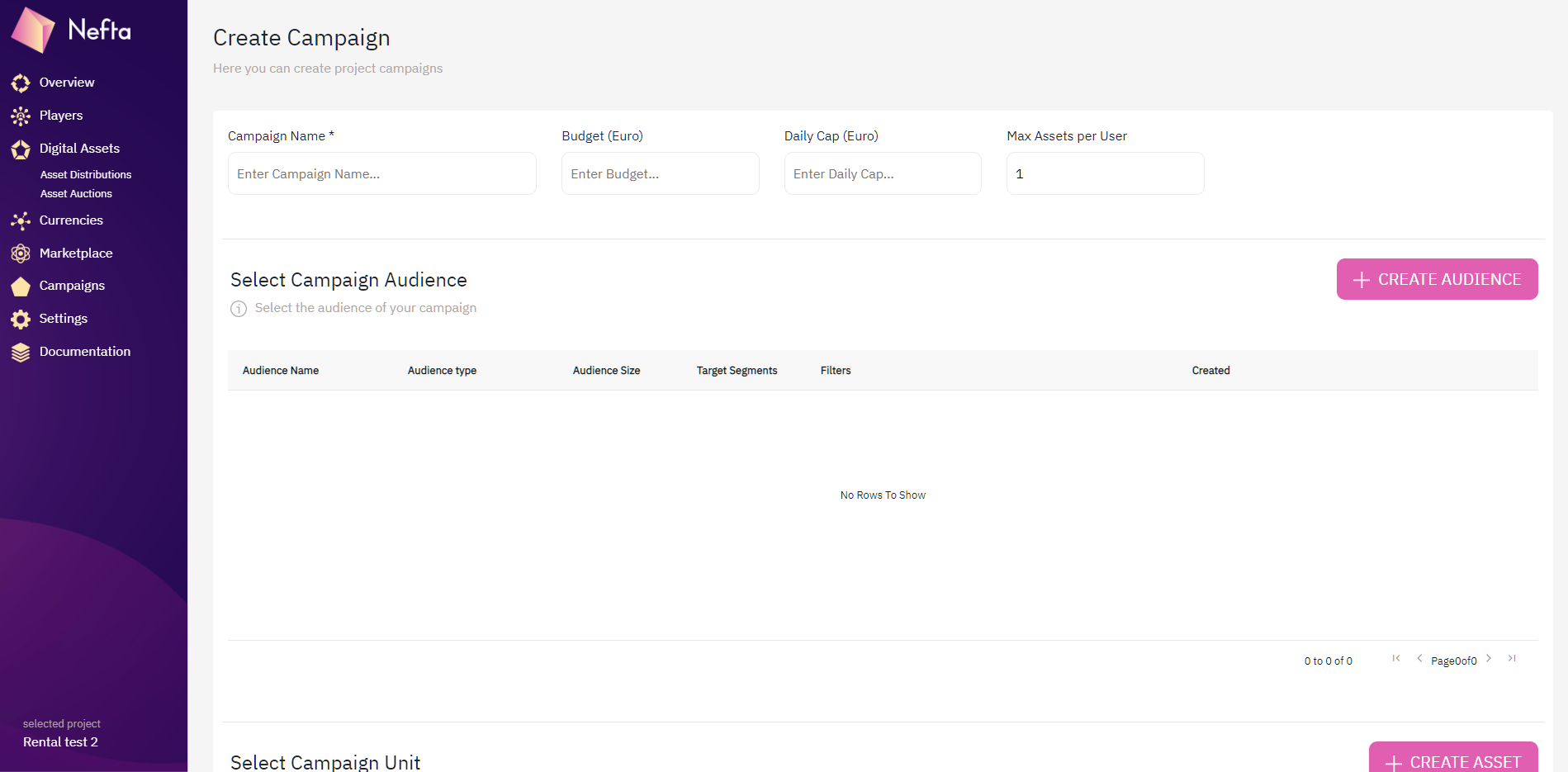Open the Marketplace menu item
Viewport: 1568px width, 772px height.
(76, 253)
